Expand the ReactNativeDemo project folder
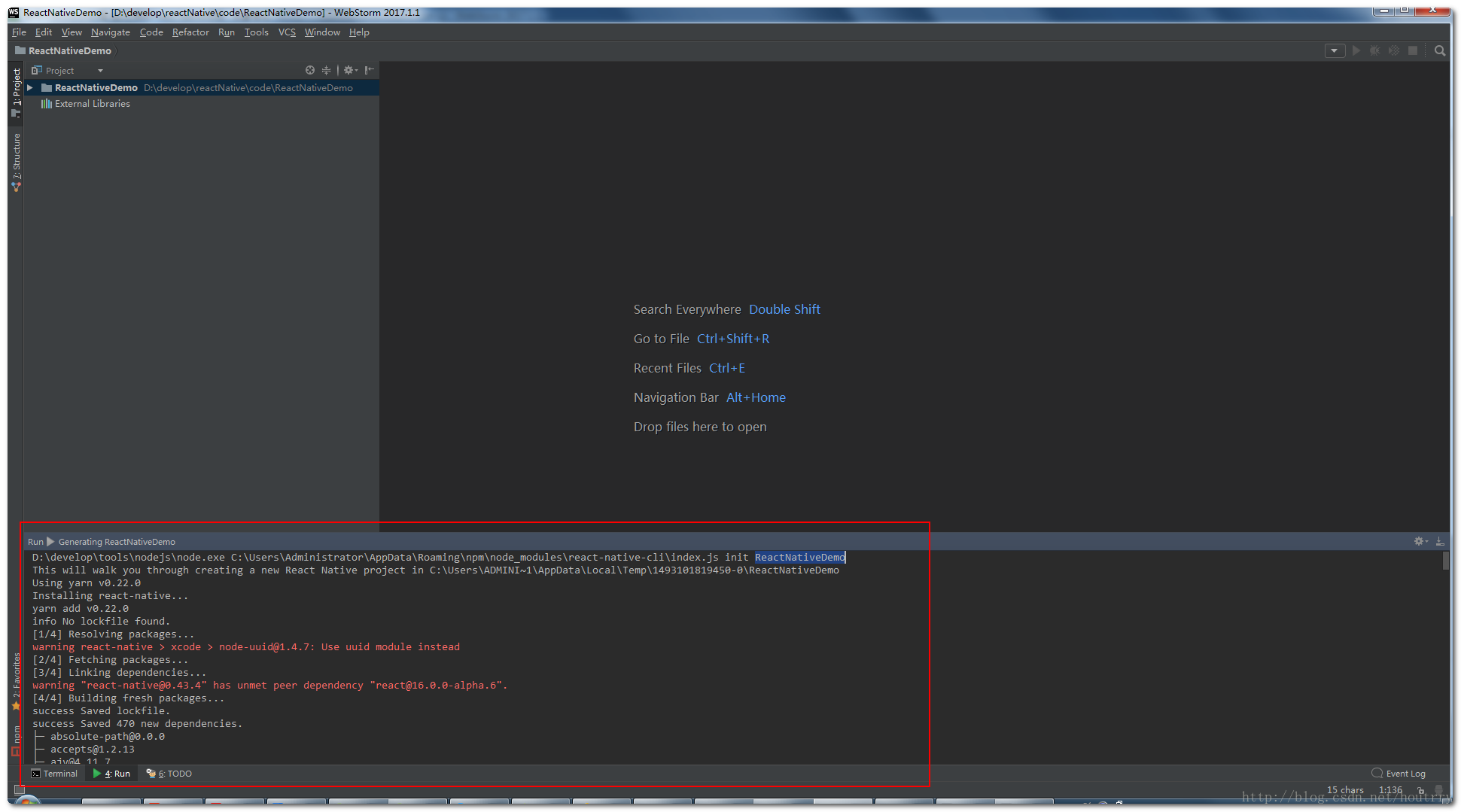 click(x=30, y=88)
